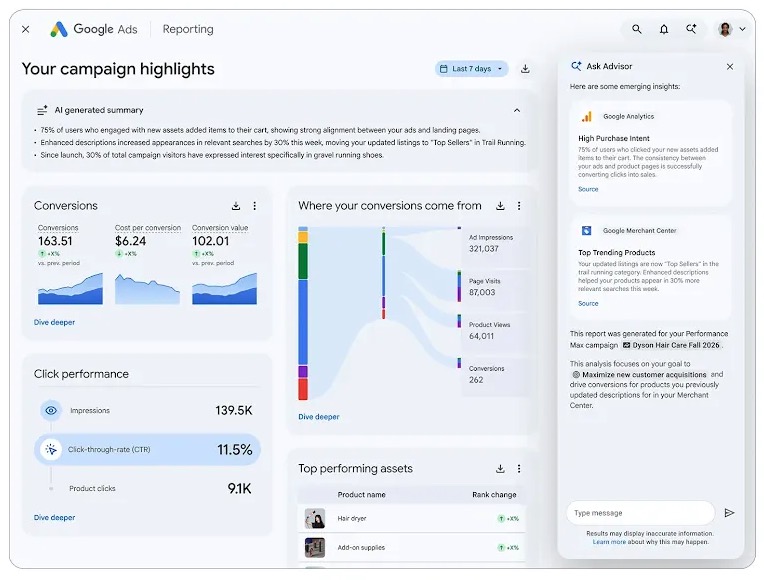Click the Maximize new customer acquisitions goal chip
Image resolution: width=764 pixels, height=580 pixels.
[x=639, y=375]
